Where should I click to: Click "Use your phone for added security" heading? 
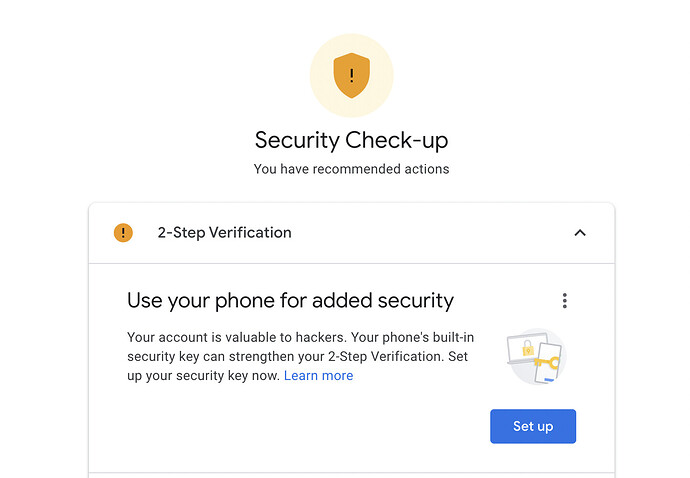(x=290, y=300)
